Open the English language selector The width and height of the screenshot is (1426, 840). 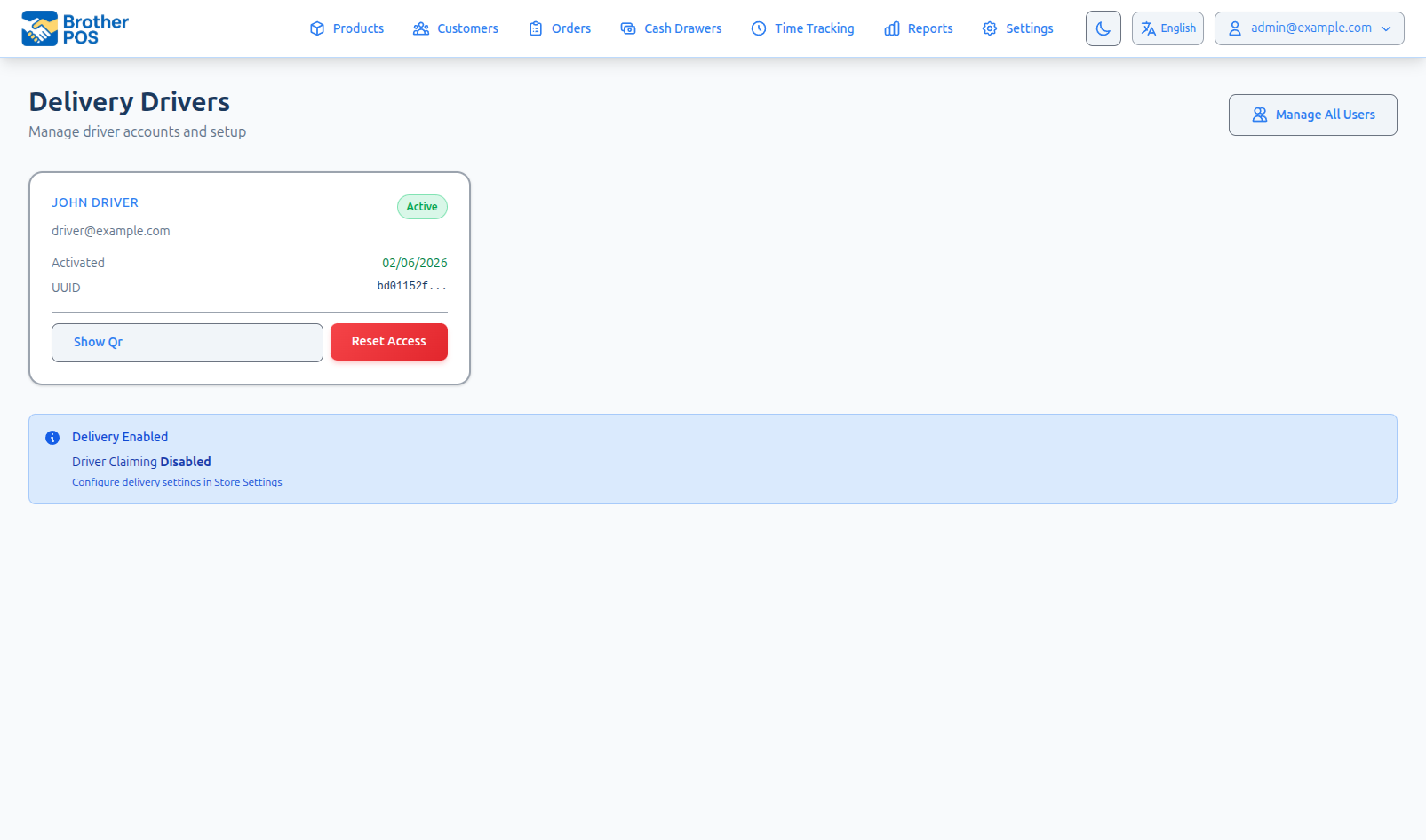[1167, 28]
